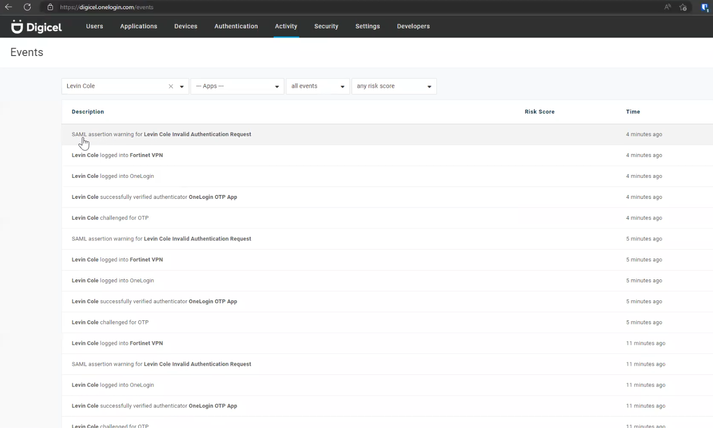Expand the user filter dropdown arrow
Viewport: 713px width, 428px height.
[181, 86]
